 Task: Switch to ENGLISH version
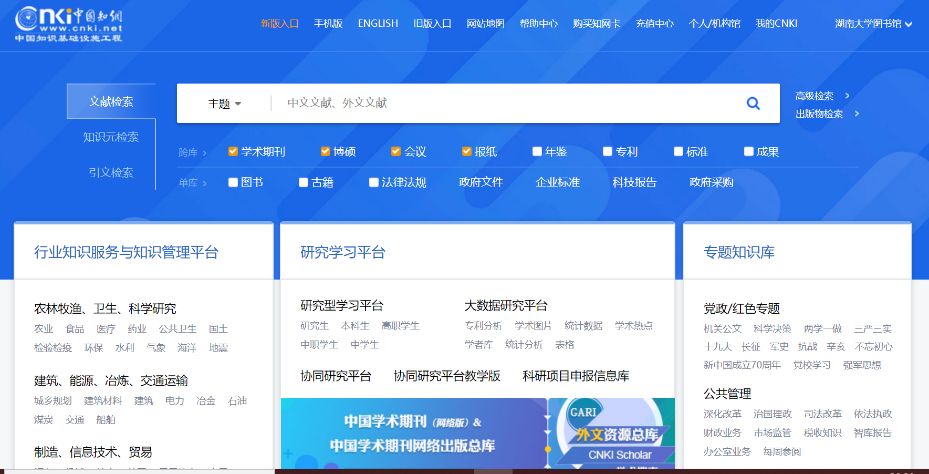(378, 24)
